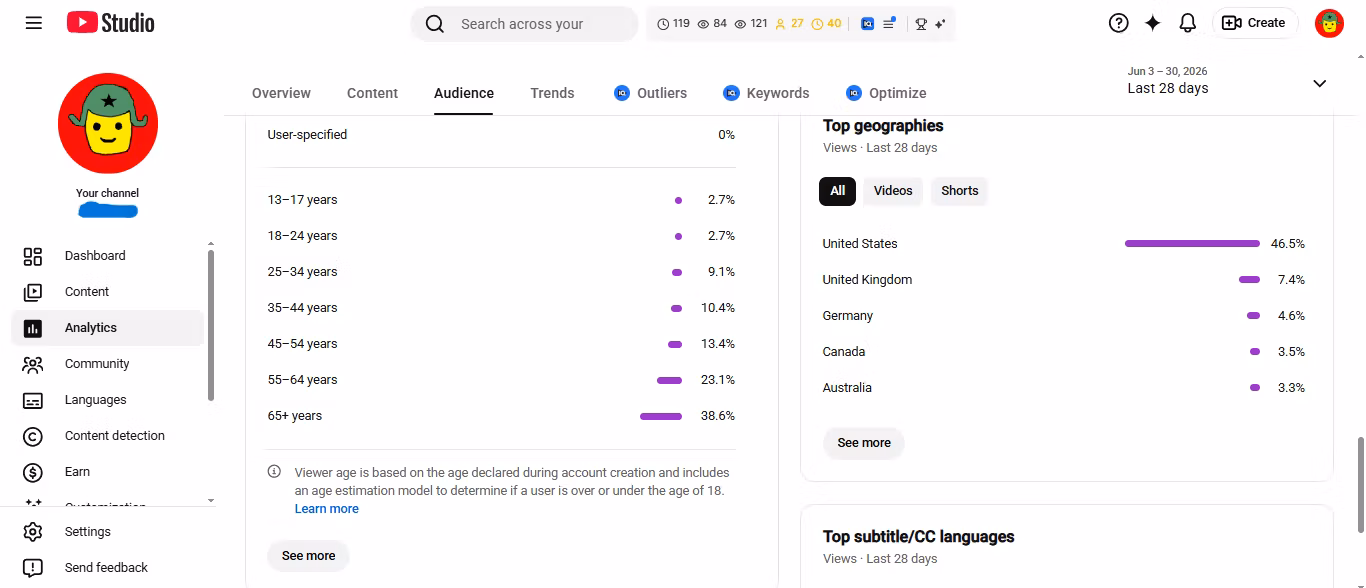Open the Learn more link

pos(326,509)
